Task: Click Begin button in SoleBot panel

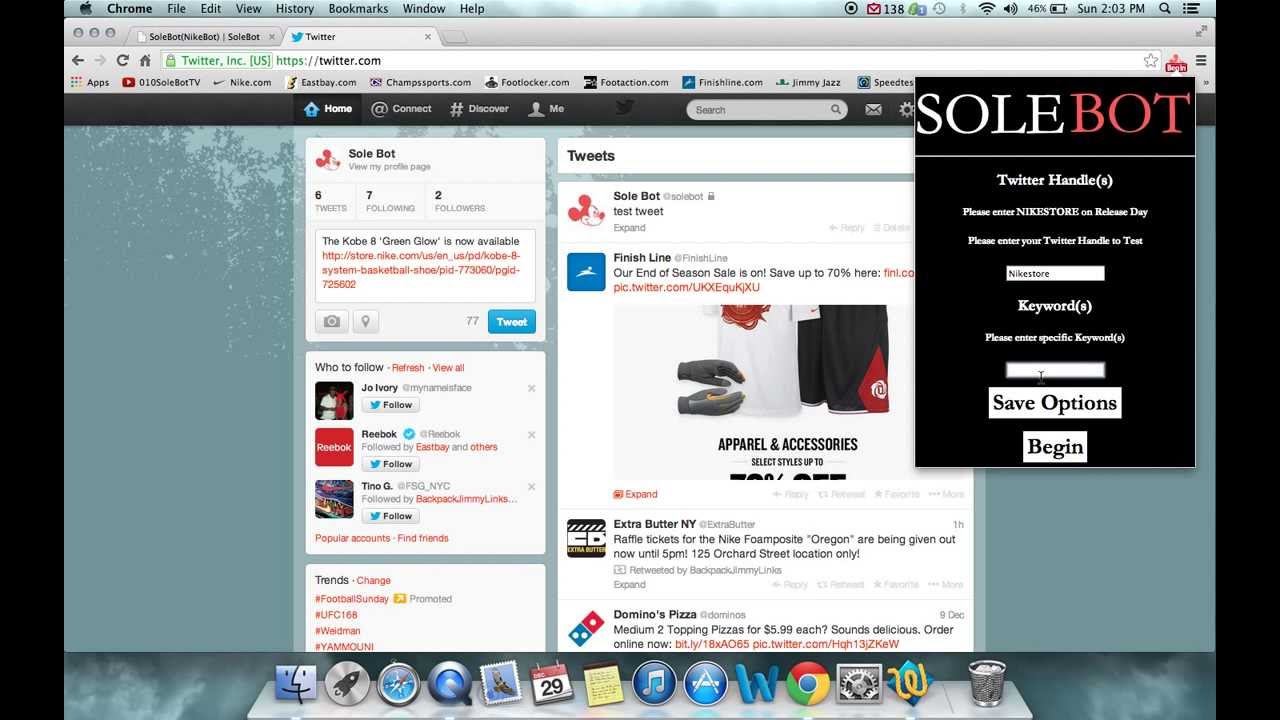Action: (1055, 447)
